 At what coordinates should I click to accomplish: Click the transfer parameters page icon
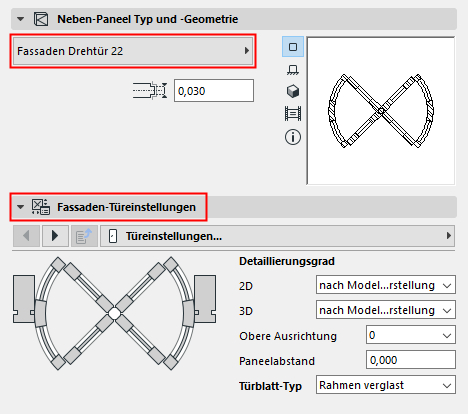pyautogui.click(x=84, y=236)
